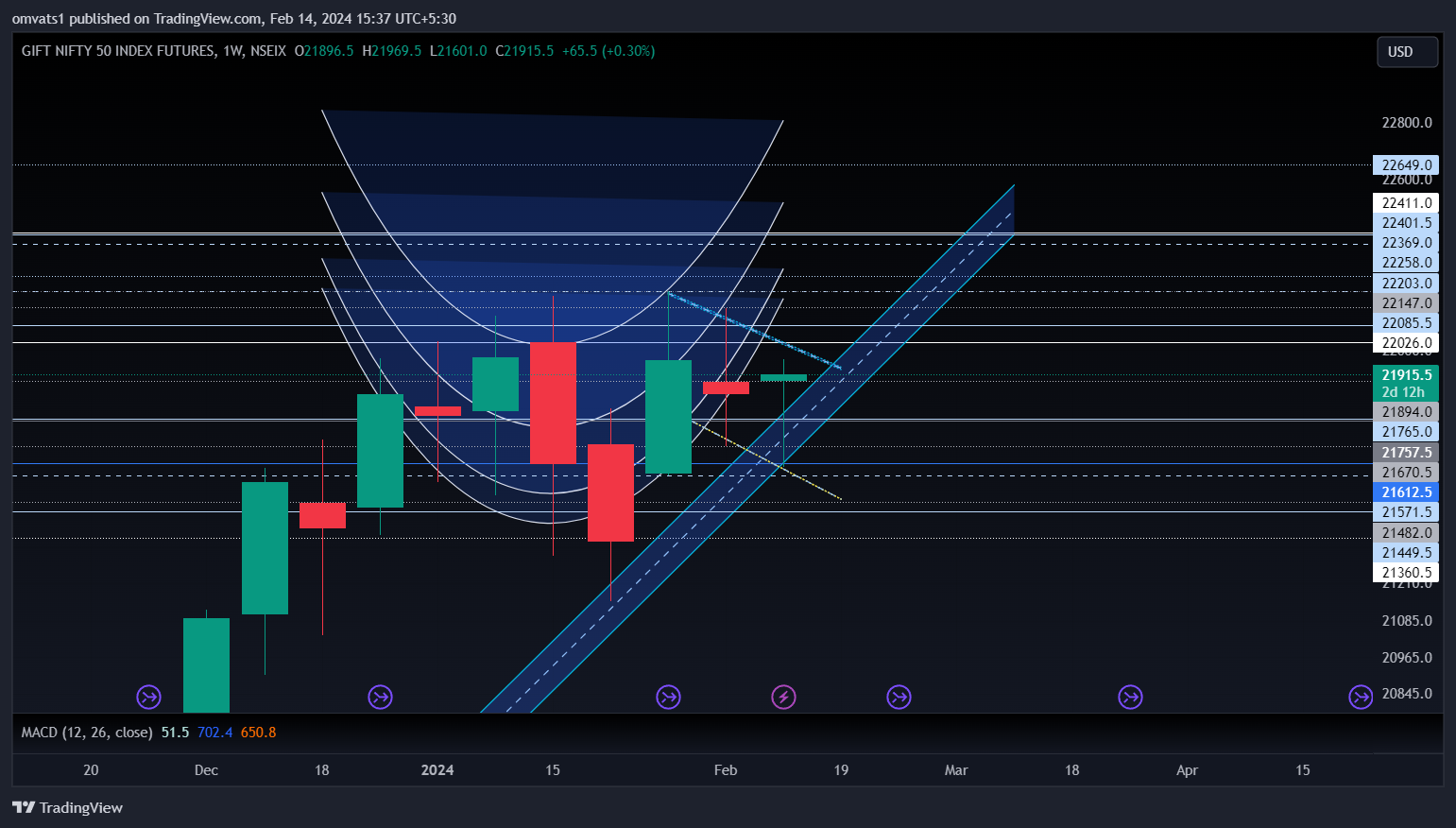Click the price line label 21482.0

click(x=1405, y=533)
